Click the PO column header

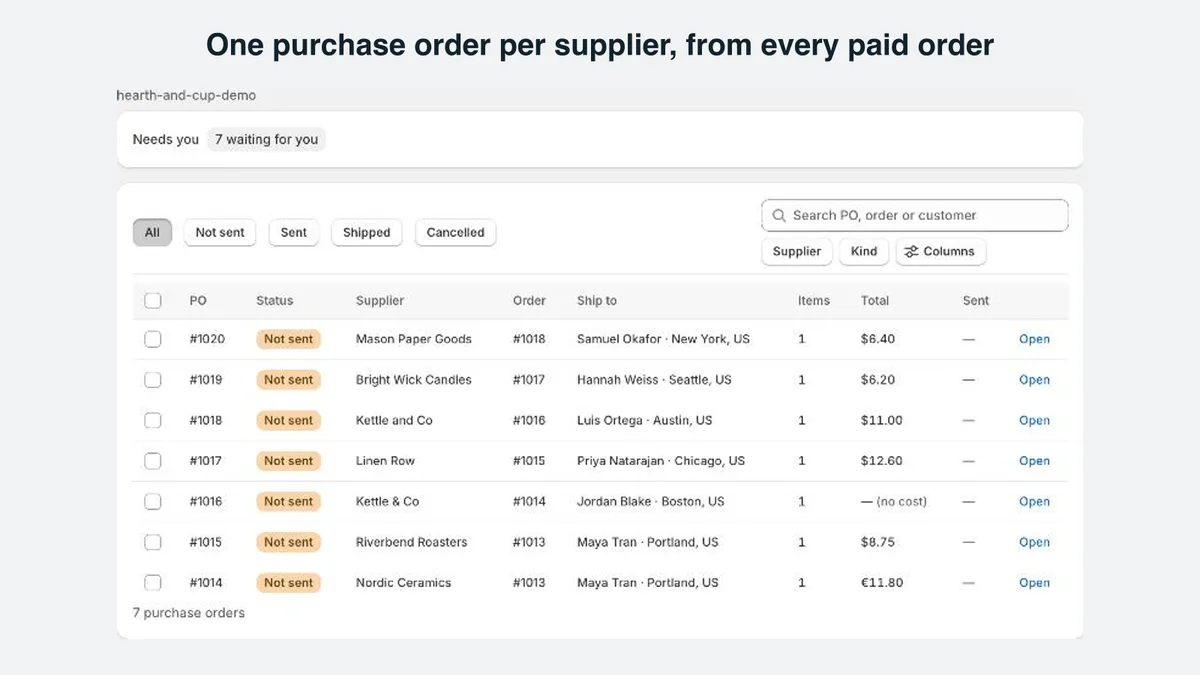[x=198, y=300]
